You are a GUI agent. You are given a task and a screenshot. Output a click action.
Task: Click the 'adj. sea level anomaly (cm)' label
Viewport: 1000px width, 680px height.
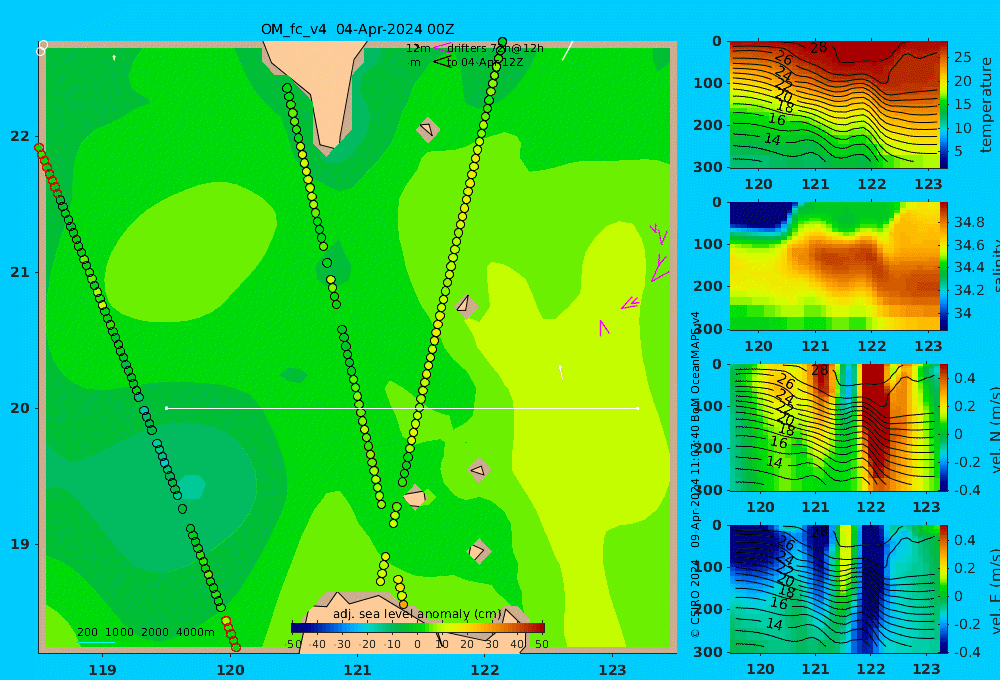pyautogui.click(x=417, y=614)
